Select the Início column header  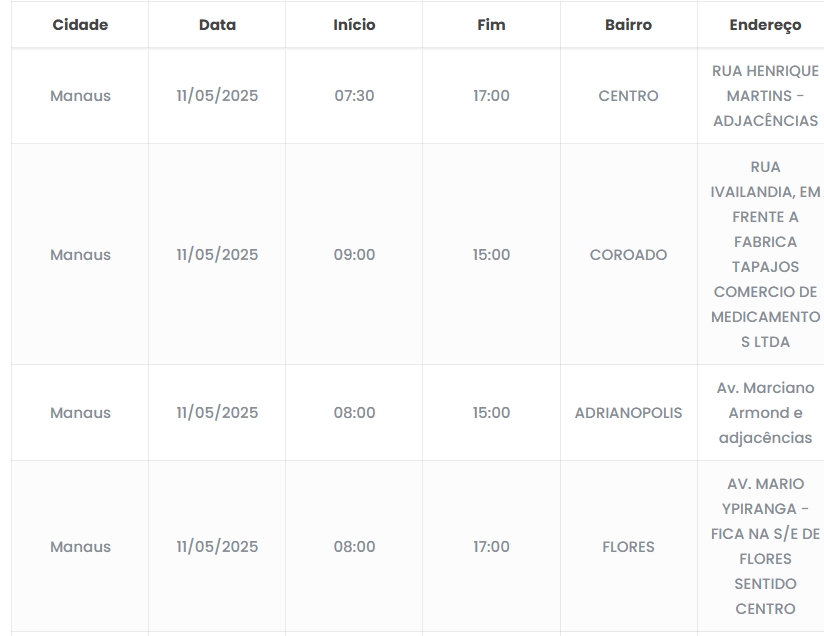[354, 25]
